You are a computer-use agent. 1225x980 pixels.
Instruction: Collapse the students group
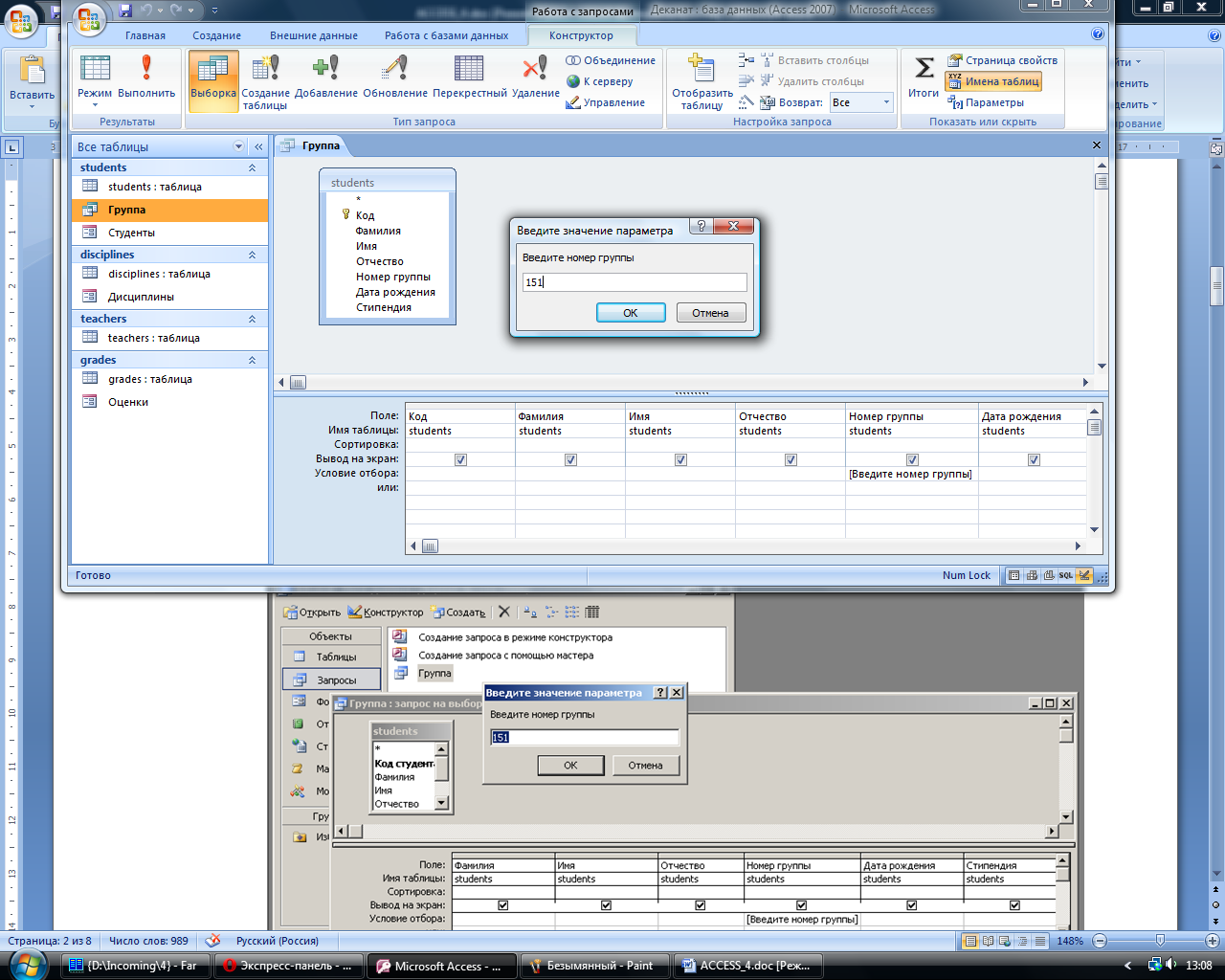(252, 167)
